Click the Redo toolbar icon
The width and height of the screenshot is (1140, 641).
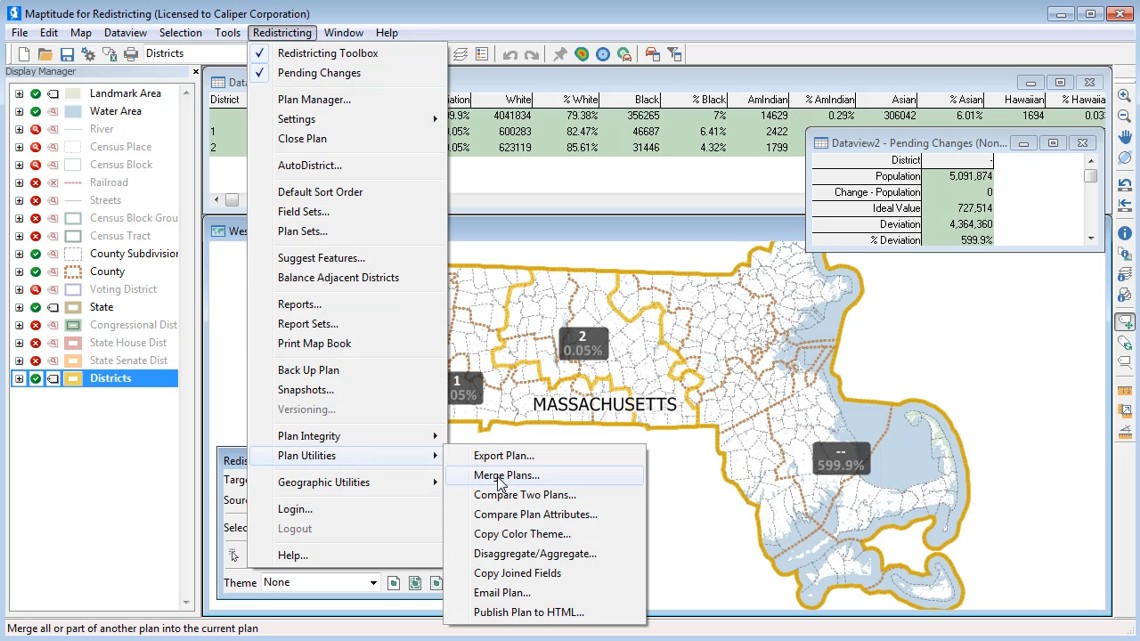[531, 54]
